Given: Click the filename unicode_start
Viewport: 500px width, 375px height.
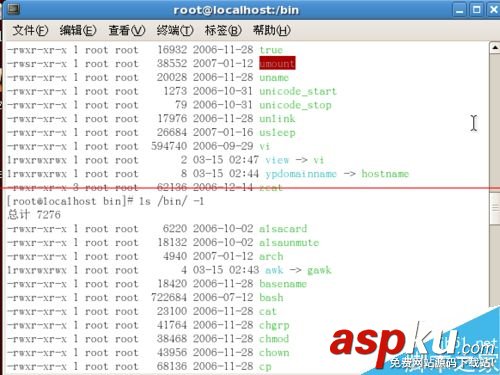Looking at the screenshot, I should tap(298, 91).
